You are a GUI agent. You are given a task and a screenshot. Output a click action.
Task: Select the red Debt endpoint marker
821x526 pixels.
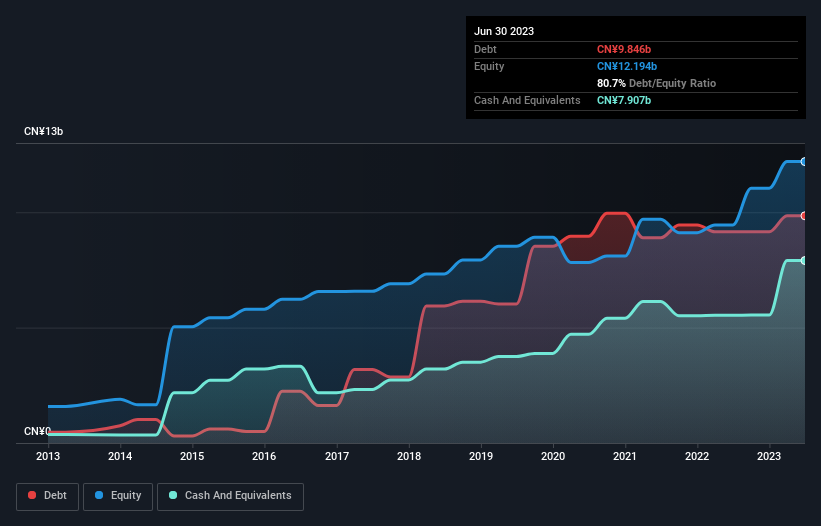pos(804,216)
